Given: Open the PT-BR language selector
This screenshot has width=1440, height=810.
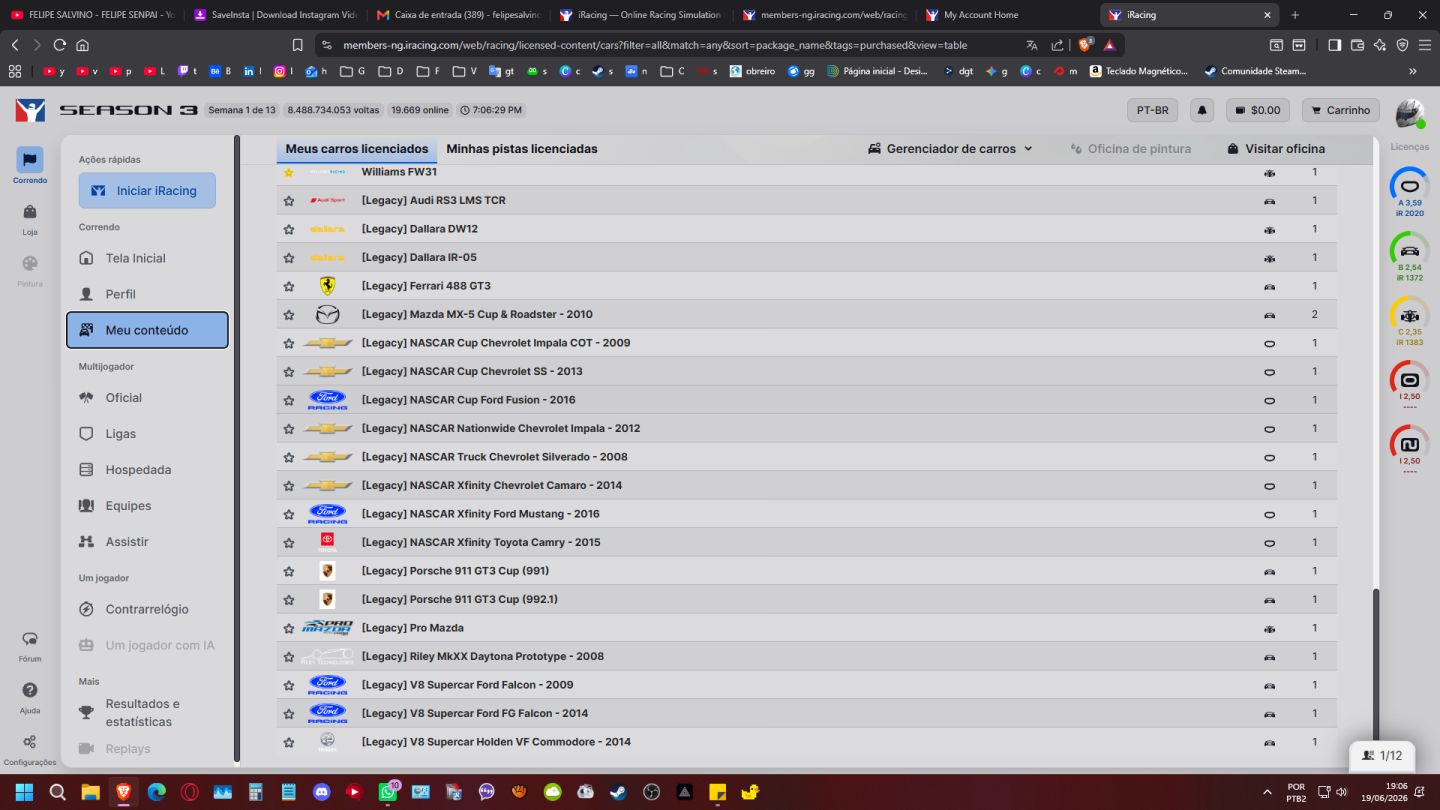Looking at the screenshot, I should point(1153,110).
